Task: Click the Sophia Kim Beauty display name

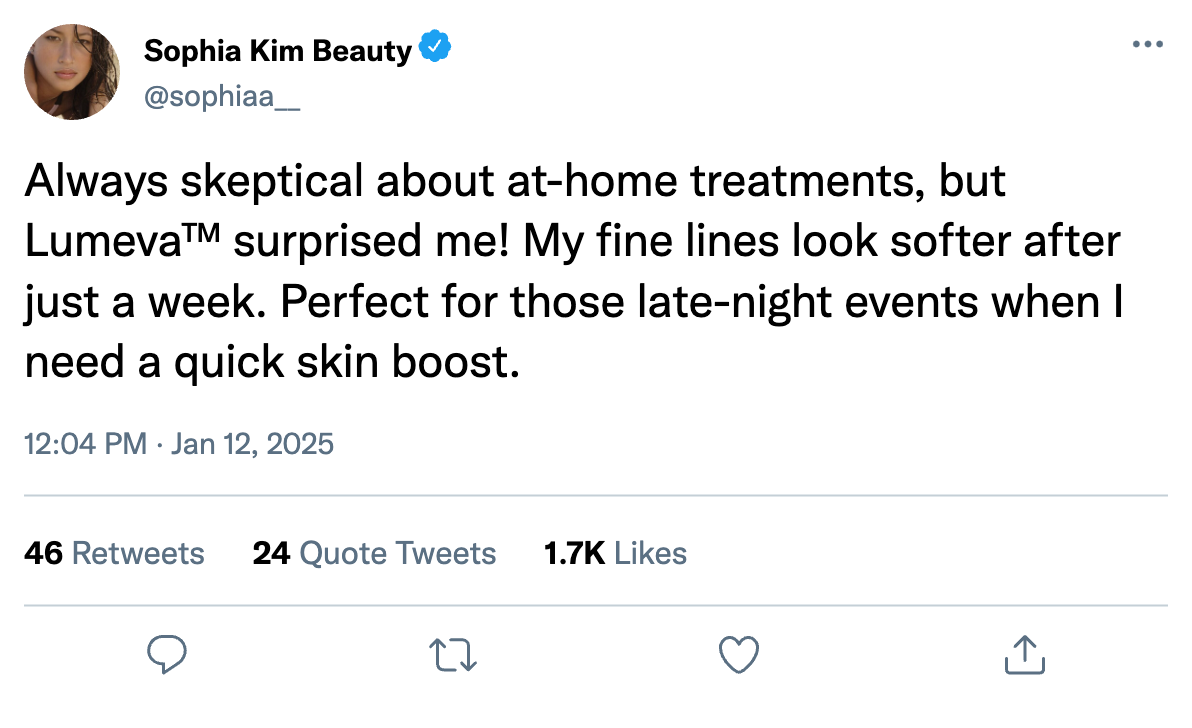Action: (x=277, y=51)
